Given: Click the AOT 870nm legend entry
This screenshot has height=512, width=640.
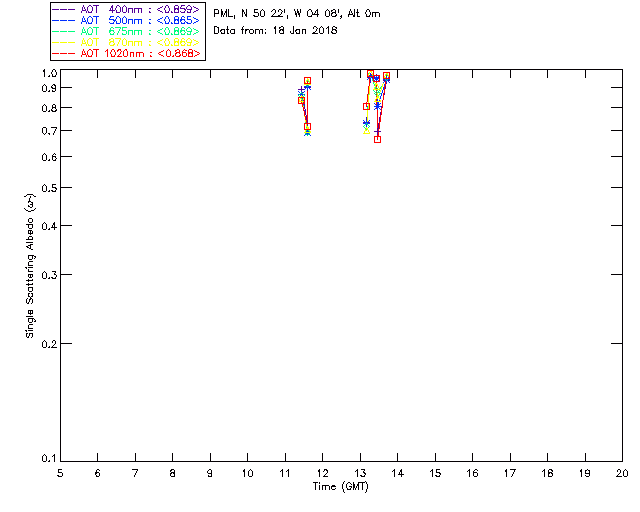Looking at the screenshot, I should pyautogui.click(x=127, y=42).
